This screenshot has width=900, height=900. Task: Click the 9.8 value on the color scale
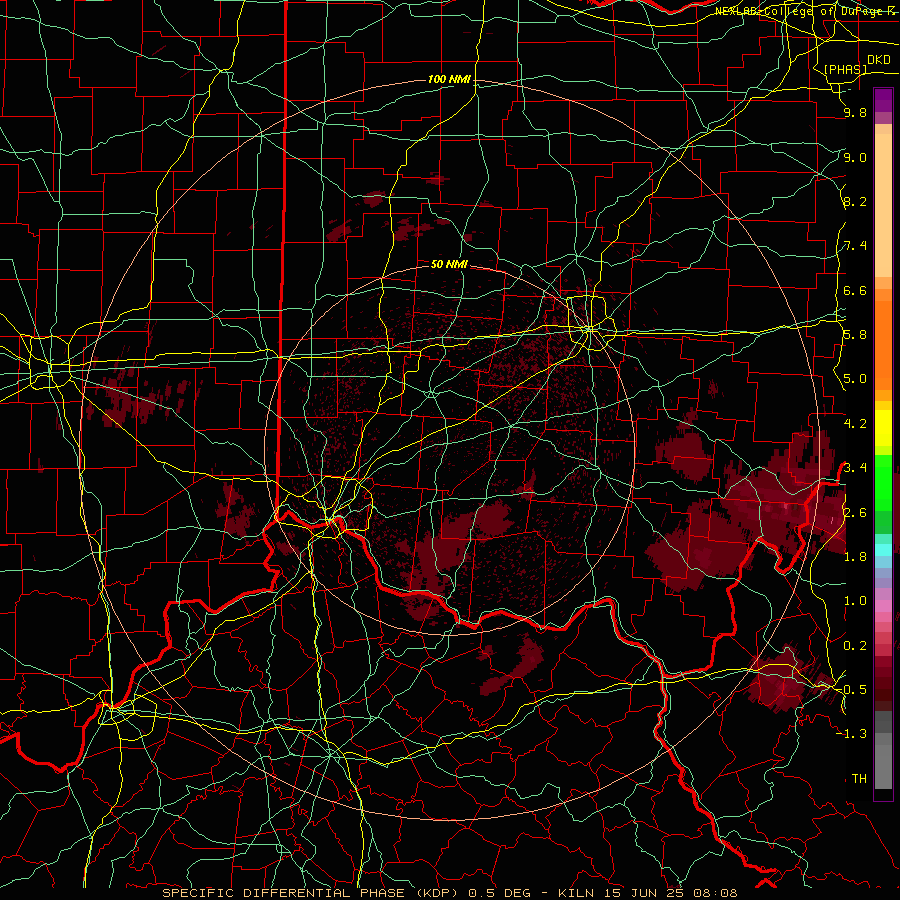(x=855, y=112)
